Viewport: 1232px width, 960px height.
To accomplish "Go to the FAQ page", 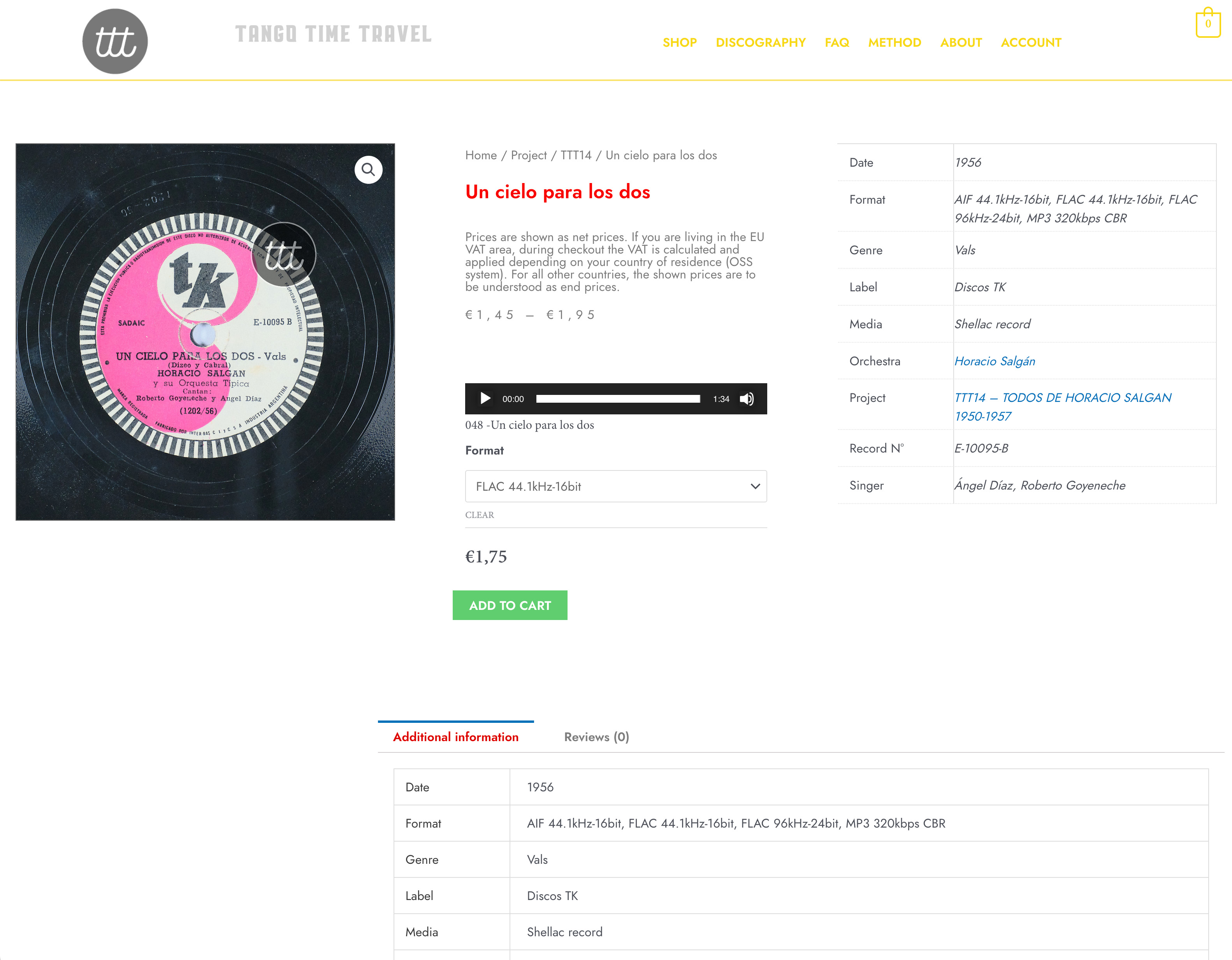I will 837,42.
